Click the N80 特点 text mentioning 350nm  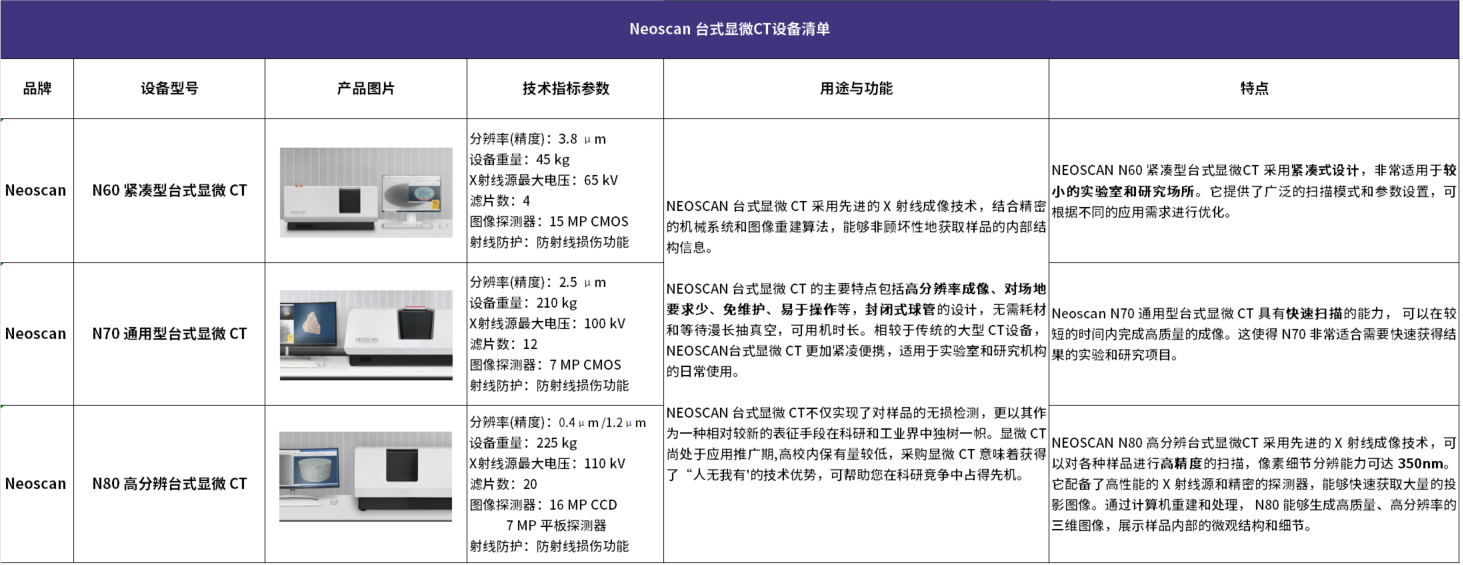tap(1253, 484)
